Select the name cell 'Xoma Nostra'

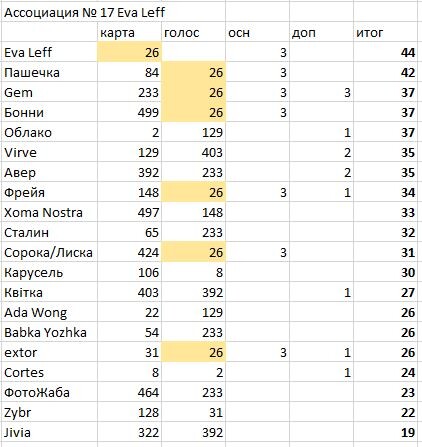[49, 212]
